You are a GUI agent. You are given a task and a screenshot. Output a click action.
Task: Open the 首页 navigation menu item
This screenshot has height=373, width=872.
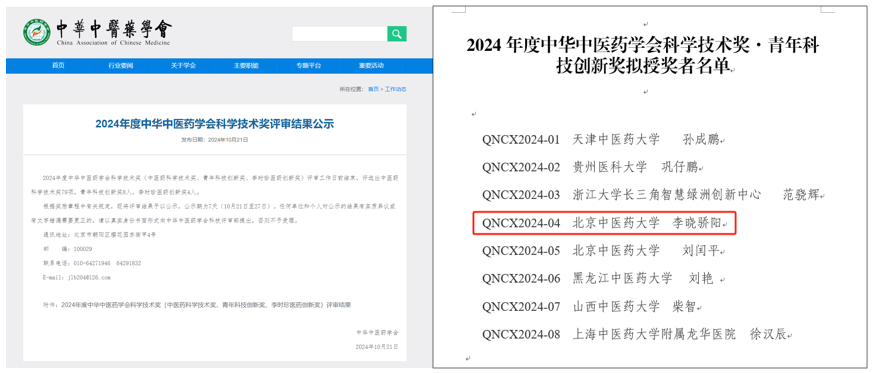coord(58,66)
